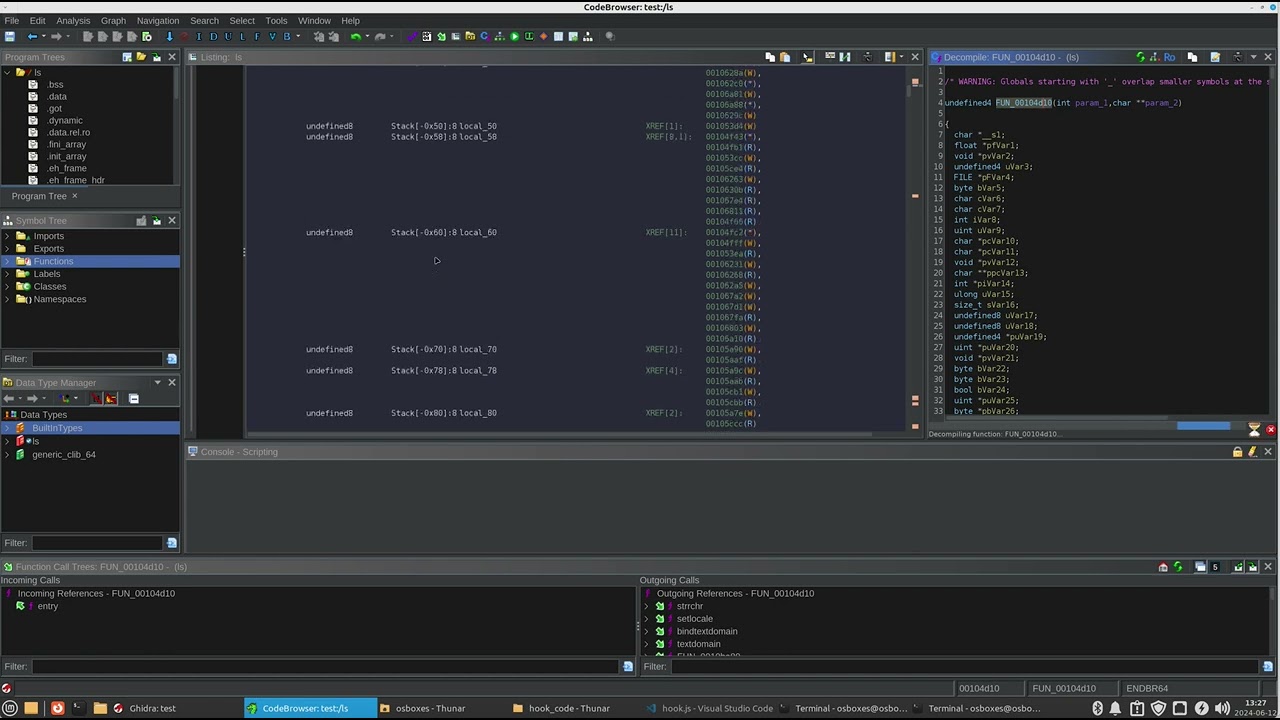The height and width of the screenshot is (720, 1280).
Task: Collapse all in Data Type Manager
Action: (133, 399)
